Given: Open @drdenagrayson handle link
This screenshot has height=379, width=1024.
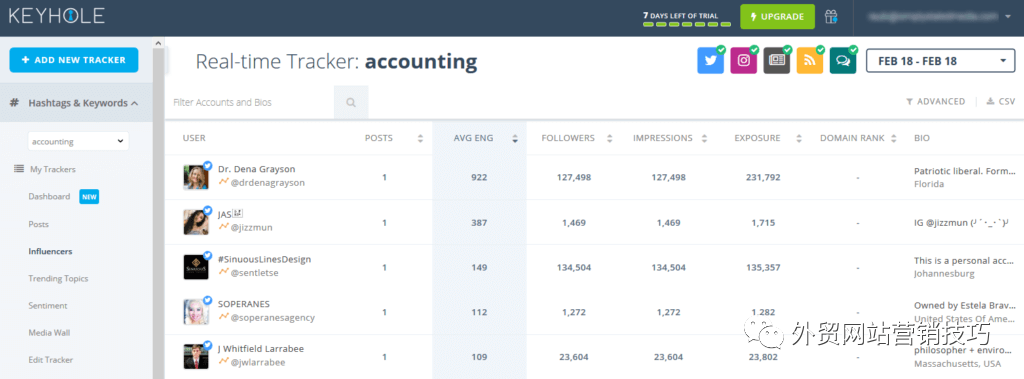Looking at the screenshot, I should point(268,183).
